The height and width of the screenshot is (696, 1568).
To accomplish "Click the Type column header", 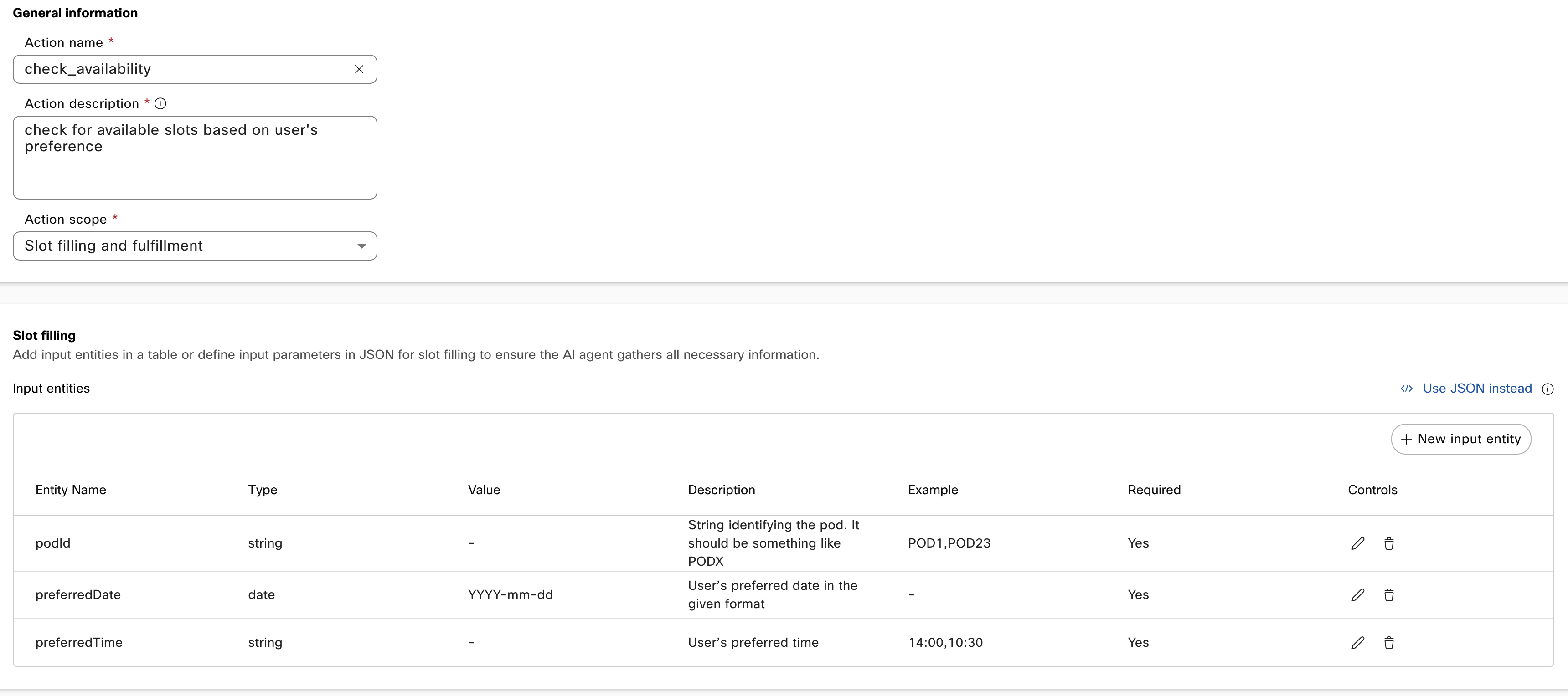I will (263, 491).
